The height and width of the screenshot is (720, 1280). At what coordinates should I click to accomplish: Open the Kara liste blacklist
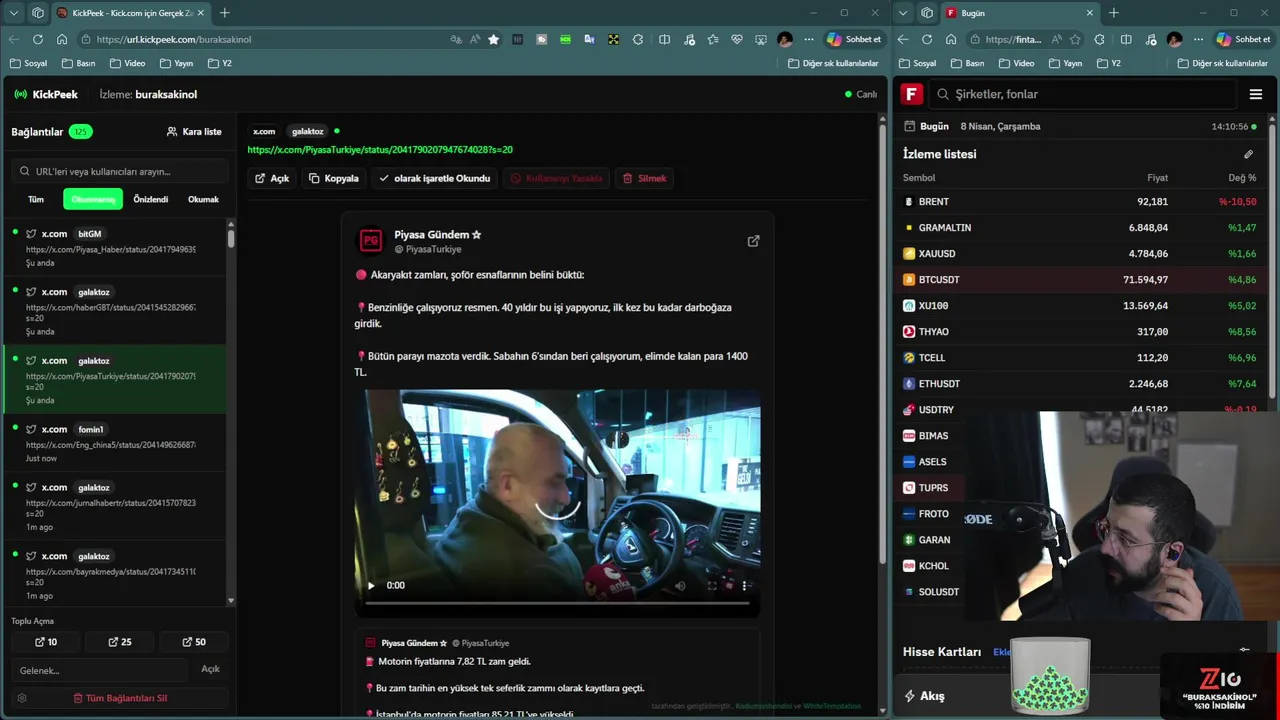(194, 132)
